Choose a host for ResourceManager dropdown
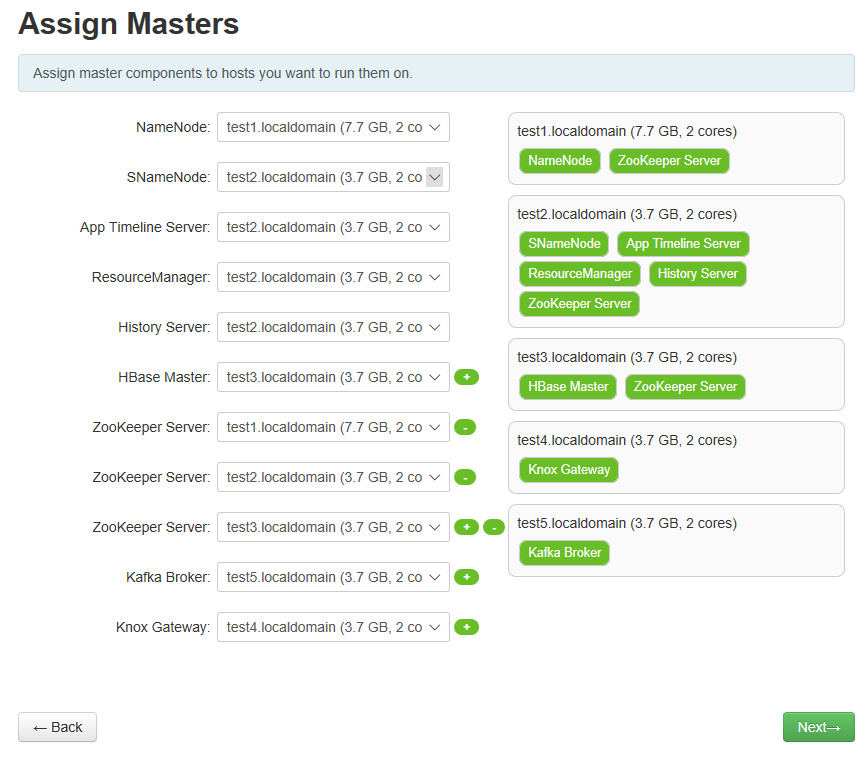The width and height of the screenshot is (867, 757). 333,277
